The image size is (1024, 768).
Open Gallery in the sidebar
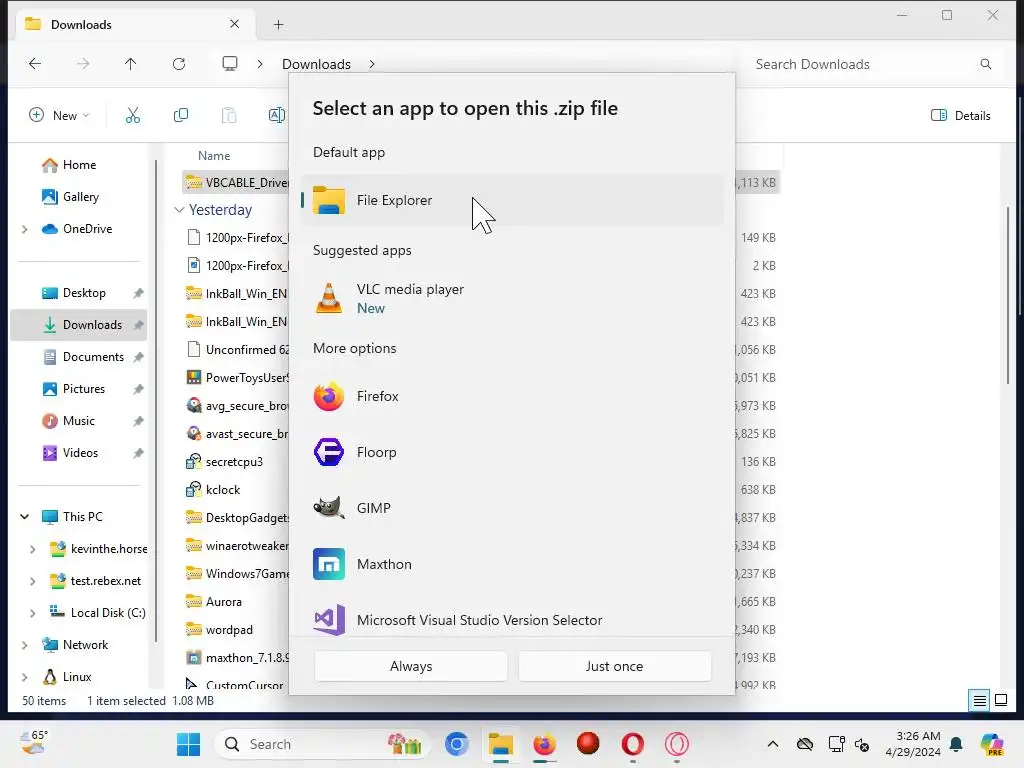tap(80, 197)
